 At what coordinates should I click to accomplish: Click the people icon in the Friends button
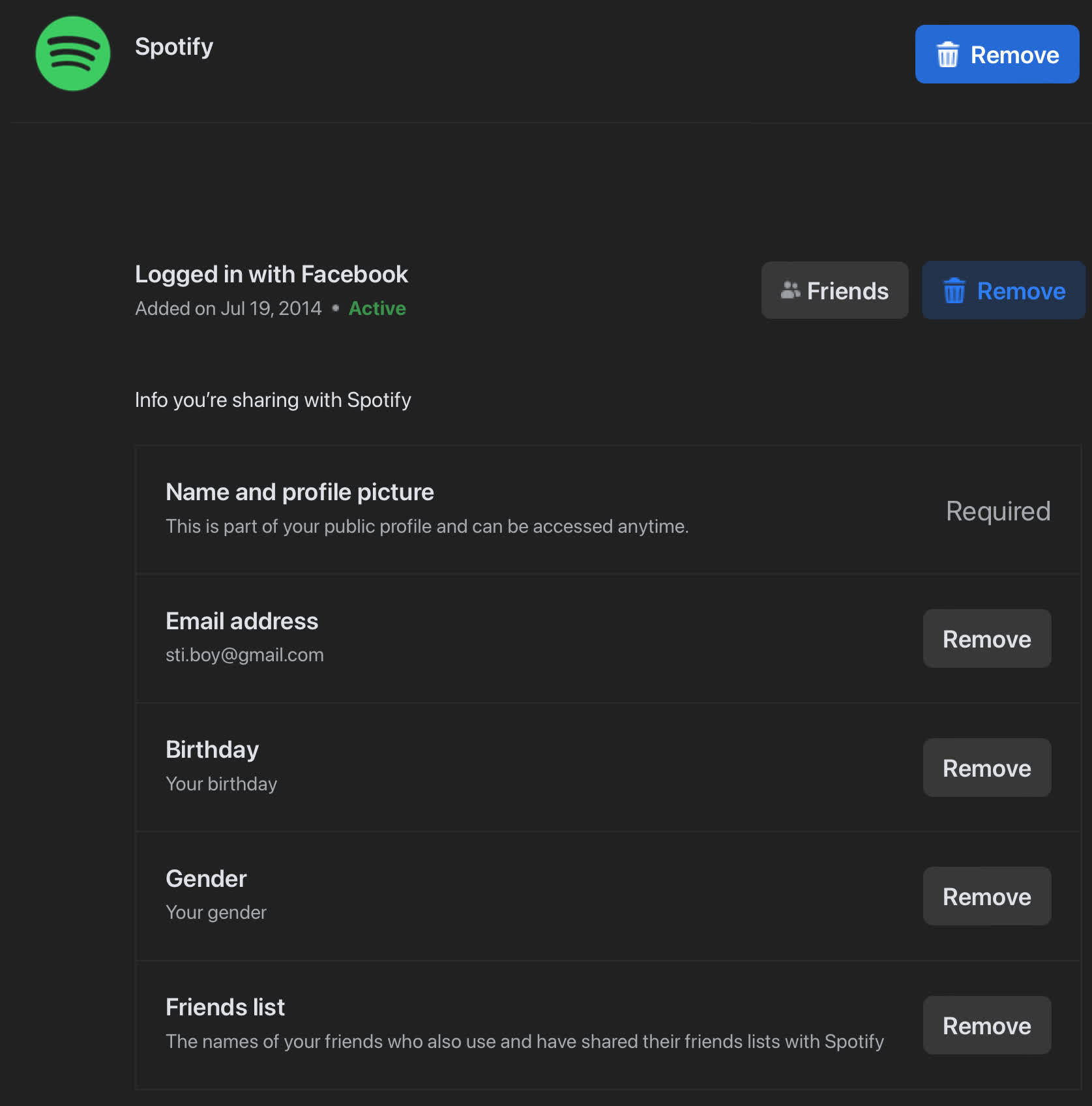(790, 290)
